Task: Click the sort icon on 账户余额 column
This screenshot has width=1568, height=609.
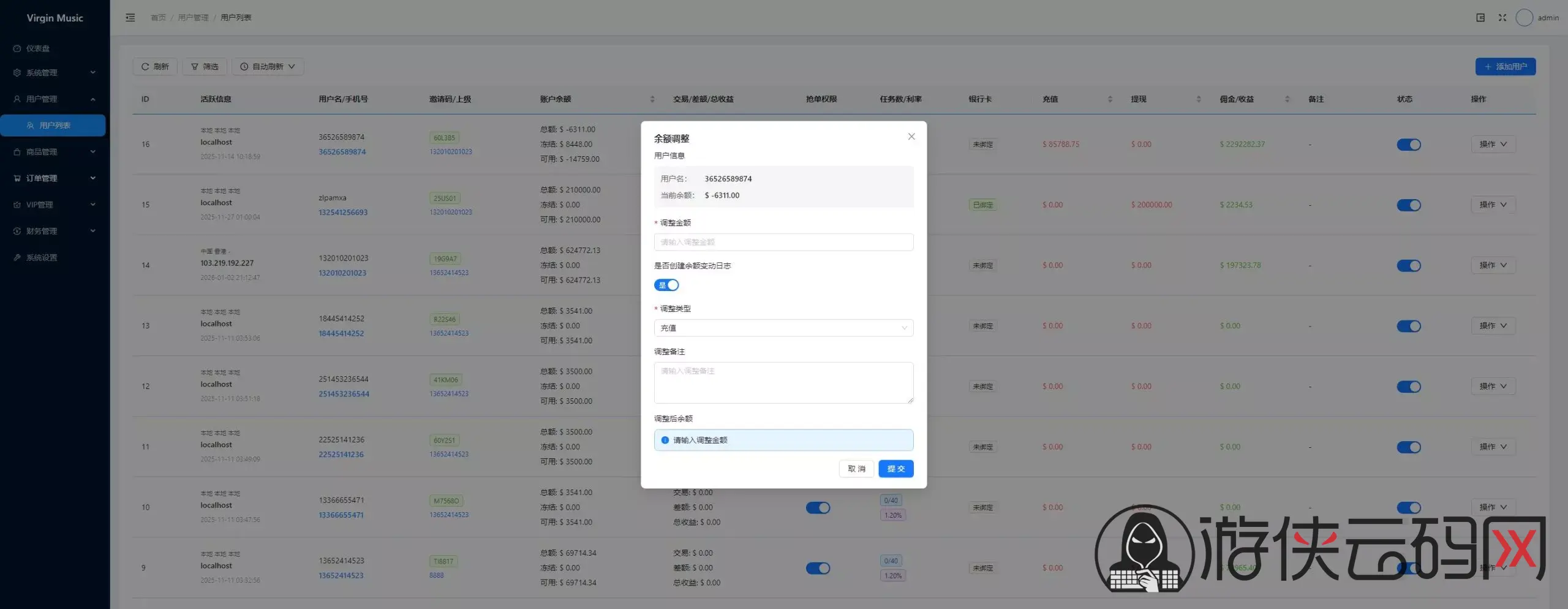Action: pyautogui.click(x=652, y=99)
